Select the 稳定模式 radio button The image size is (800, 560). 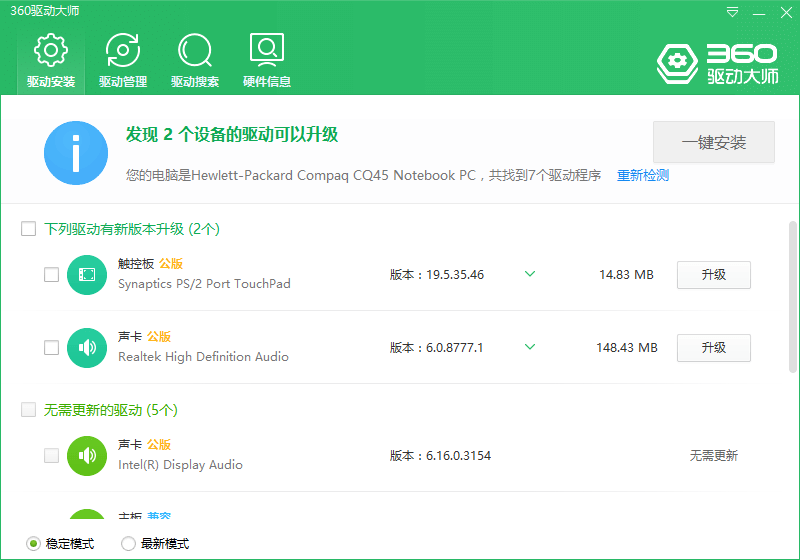(33, 544)
